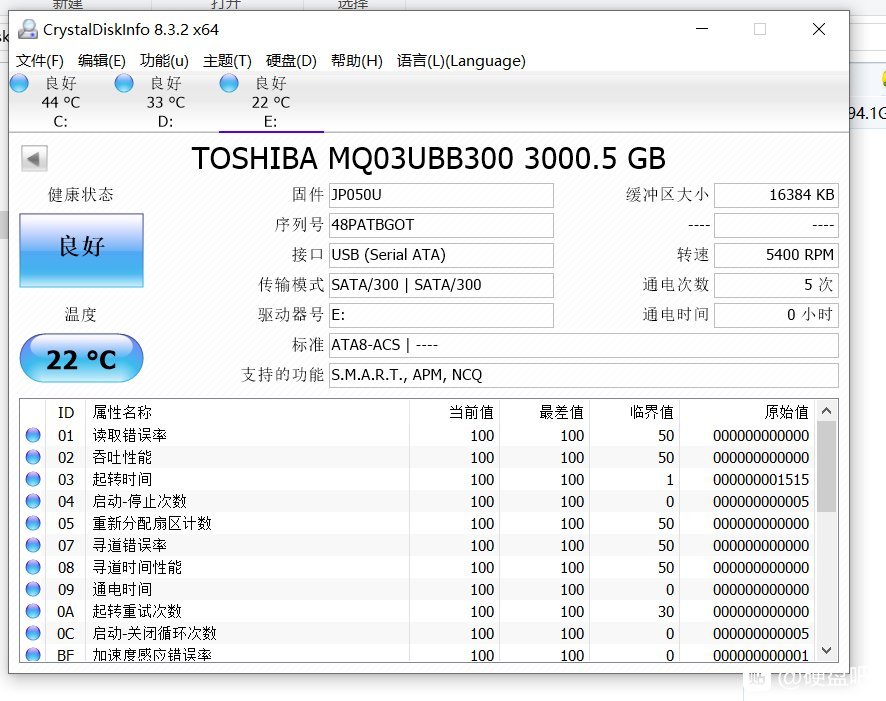The height and width of the screenshot is (701, 886).
Task: Click the 属性名称 column header
Action: tap(247, 412)
